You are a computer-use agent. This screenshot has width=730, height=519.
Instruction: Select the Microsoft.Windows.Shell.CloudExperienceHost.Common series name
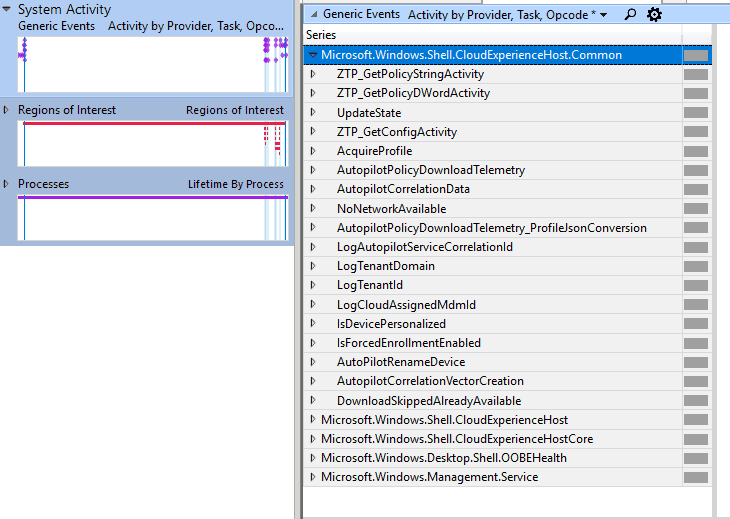tap(471, 55)
